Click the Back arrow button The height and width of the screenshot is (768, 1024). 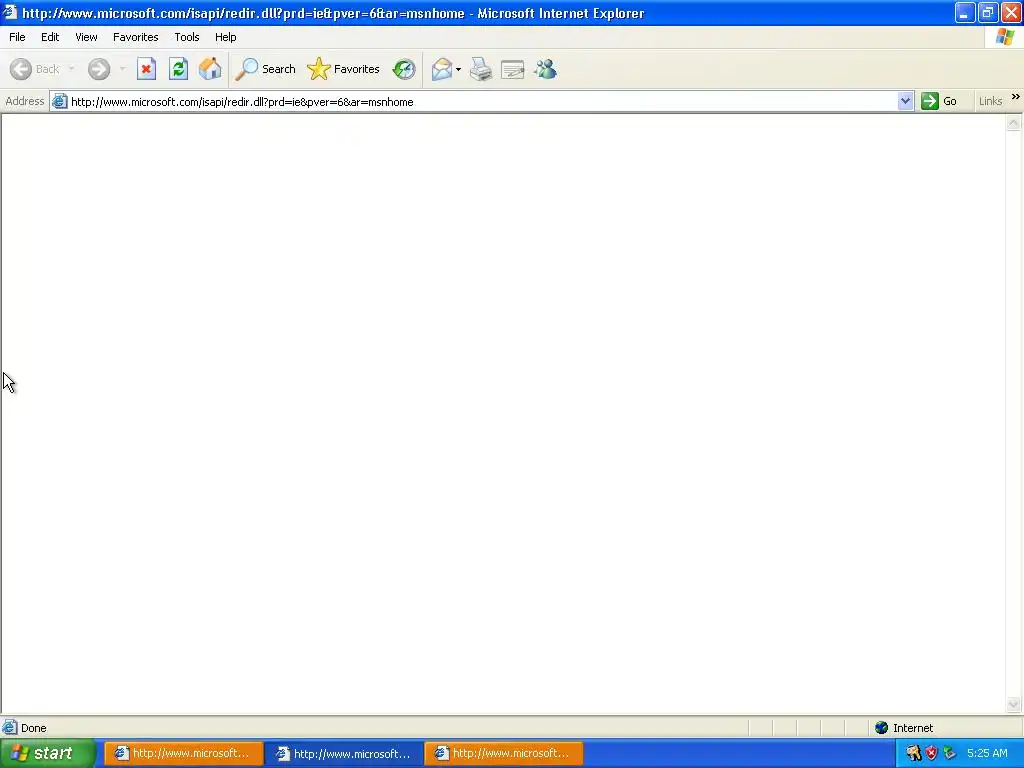21,69
